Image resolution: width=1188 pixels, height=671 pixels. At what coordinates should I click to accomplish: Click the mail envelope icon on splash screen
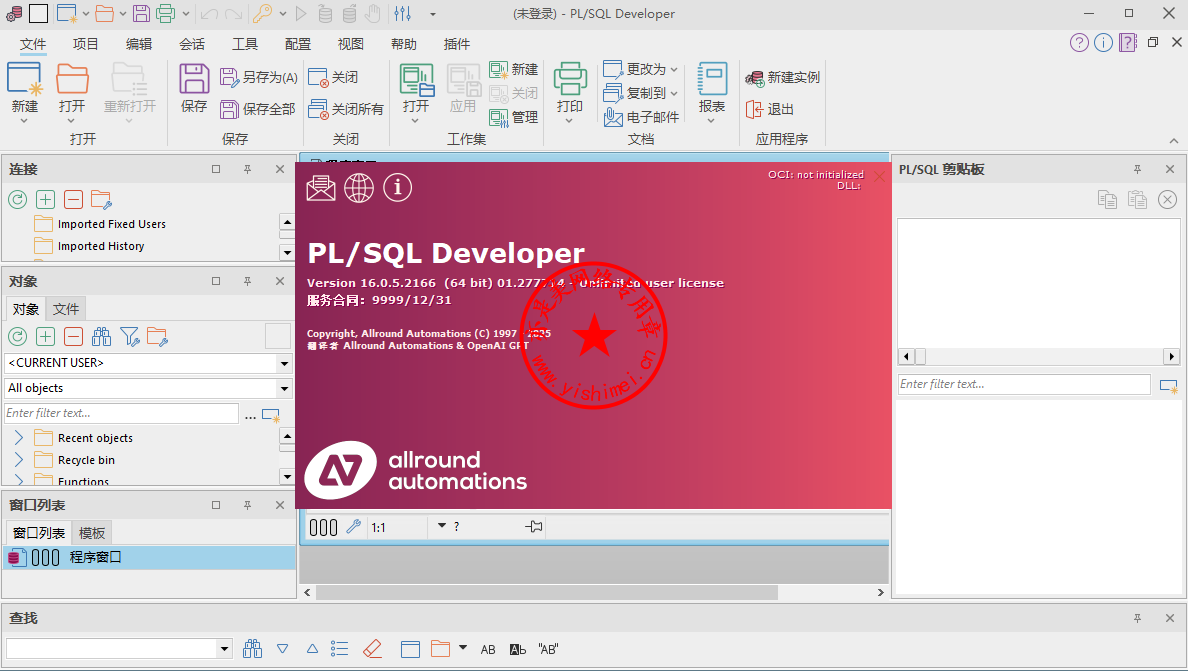320,188
